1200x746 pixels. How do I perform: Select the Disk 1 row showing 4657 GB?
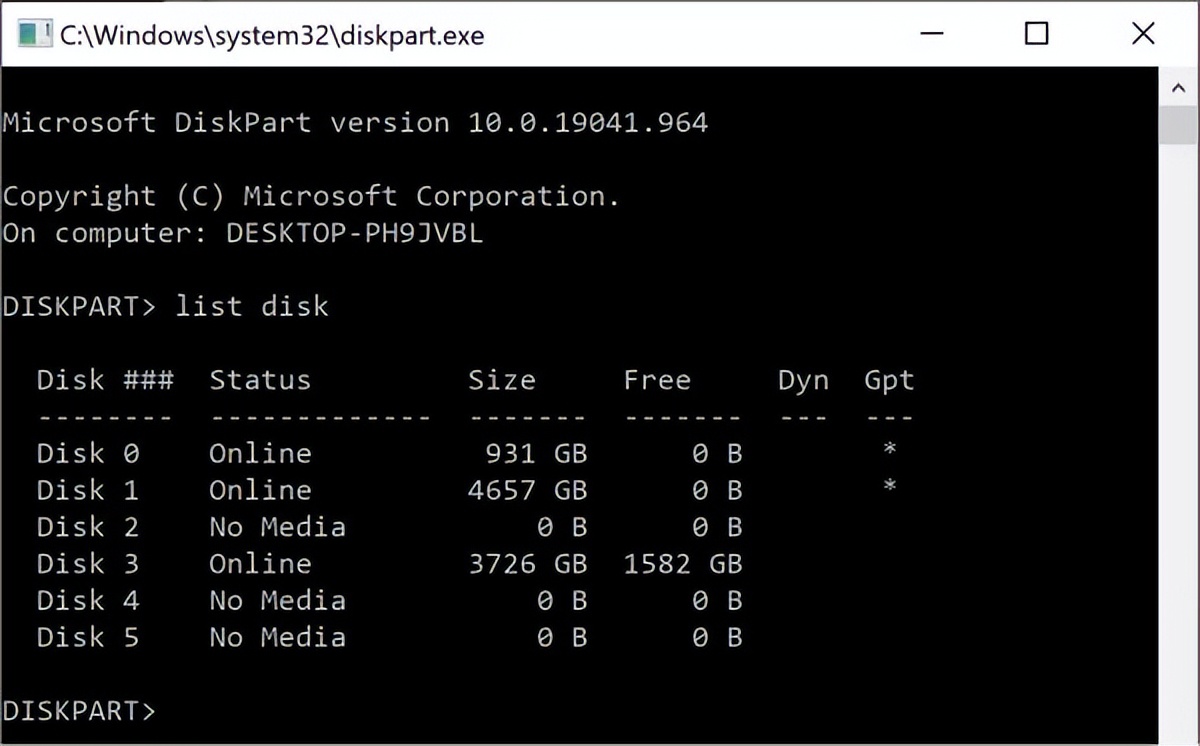300,490
